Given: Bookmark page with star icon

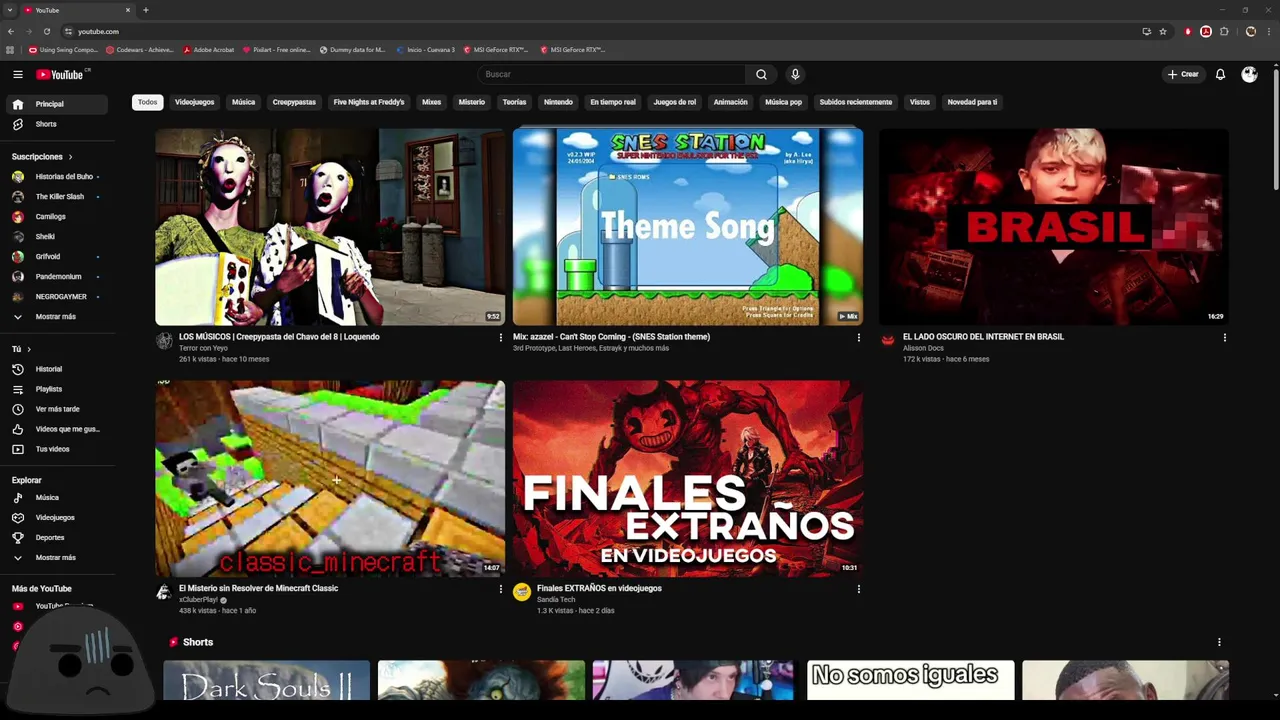Looking at the screenshot, I should [1163, 31].
